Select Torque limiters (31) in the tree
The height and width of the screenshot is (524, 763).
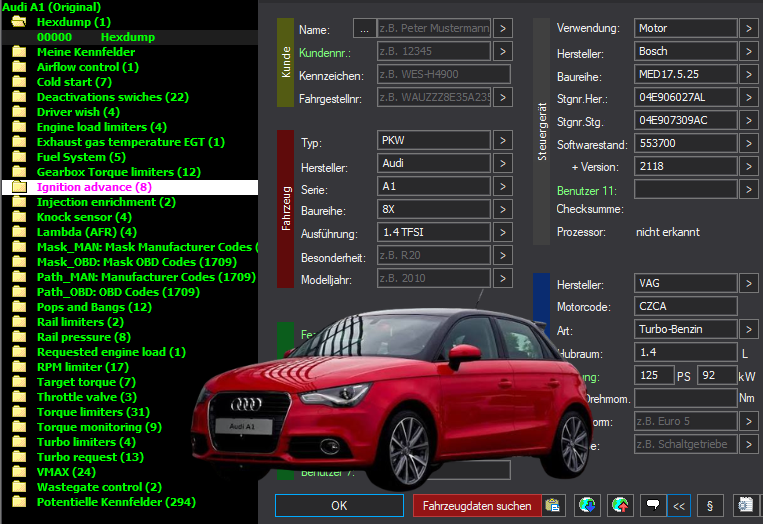tap(93, 412)
